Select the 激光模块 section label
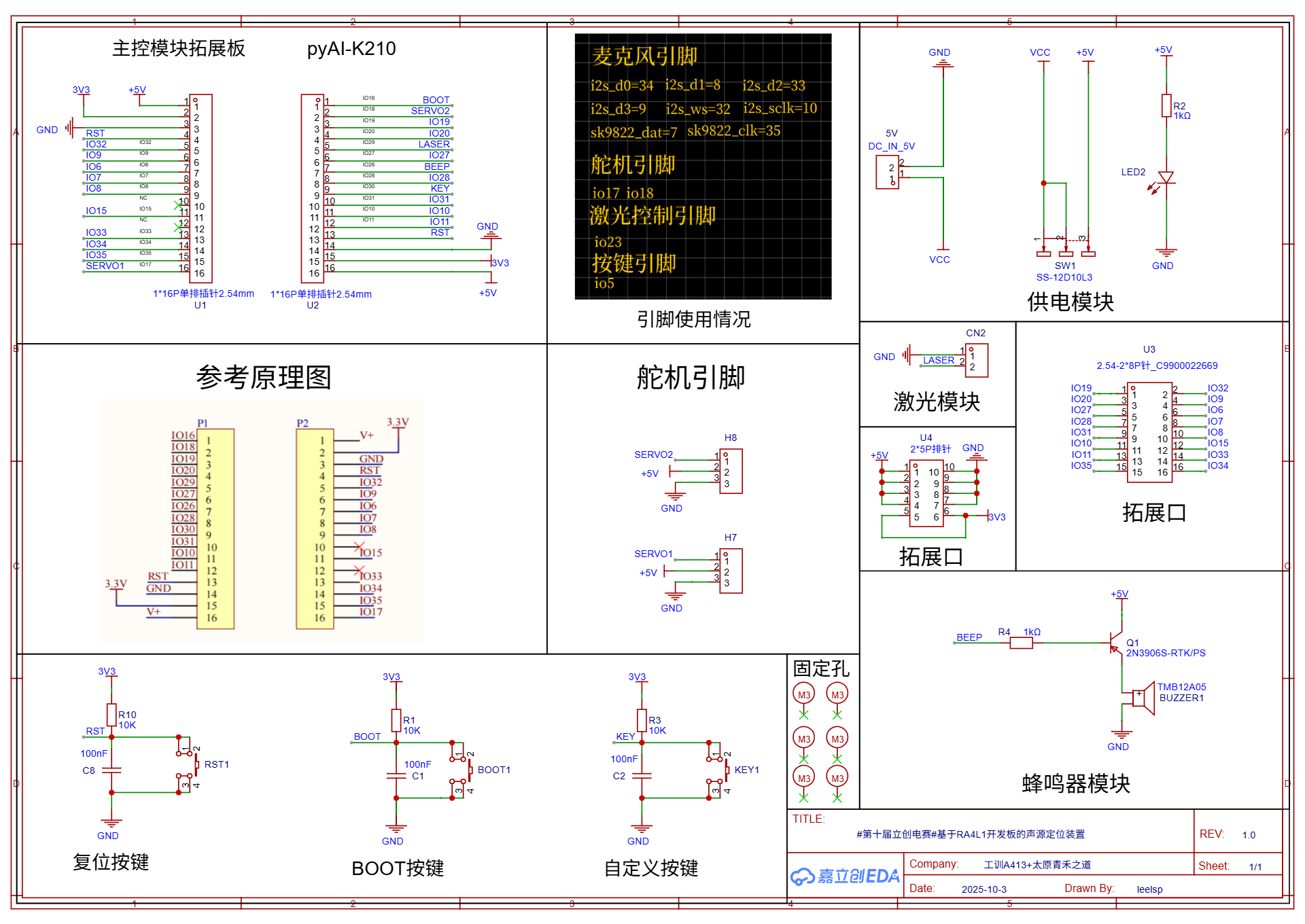1305x924 pixels. click(x=937, y=402)
